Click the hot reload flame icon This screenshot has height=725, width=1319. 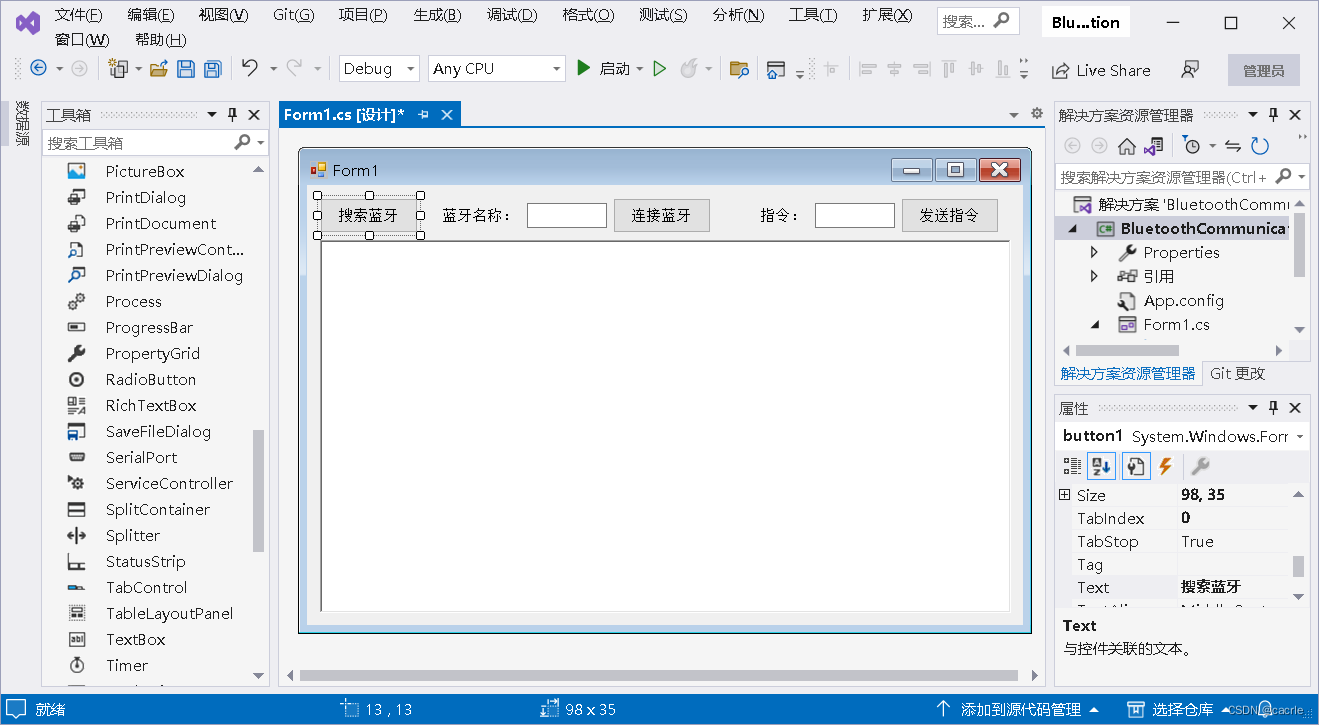tap(689, 68)
